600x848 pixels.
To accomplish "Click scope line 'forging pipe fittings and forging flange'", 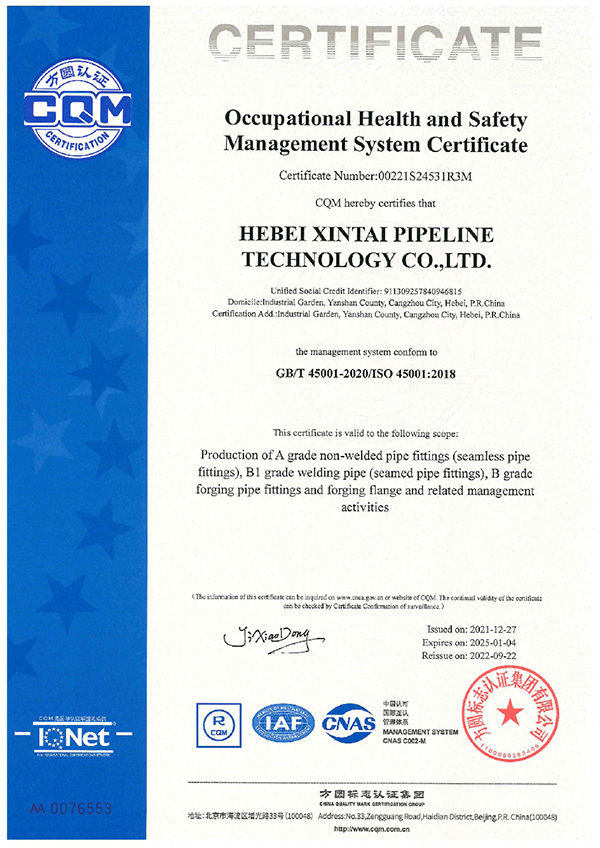I will coord(365,491).
